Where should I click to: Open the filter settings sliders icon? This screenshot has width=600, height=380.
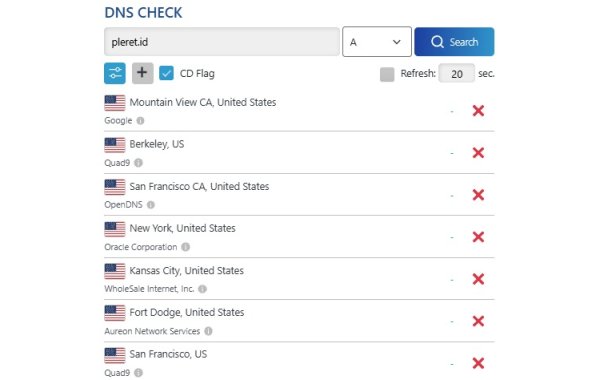115,73
